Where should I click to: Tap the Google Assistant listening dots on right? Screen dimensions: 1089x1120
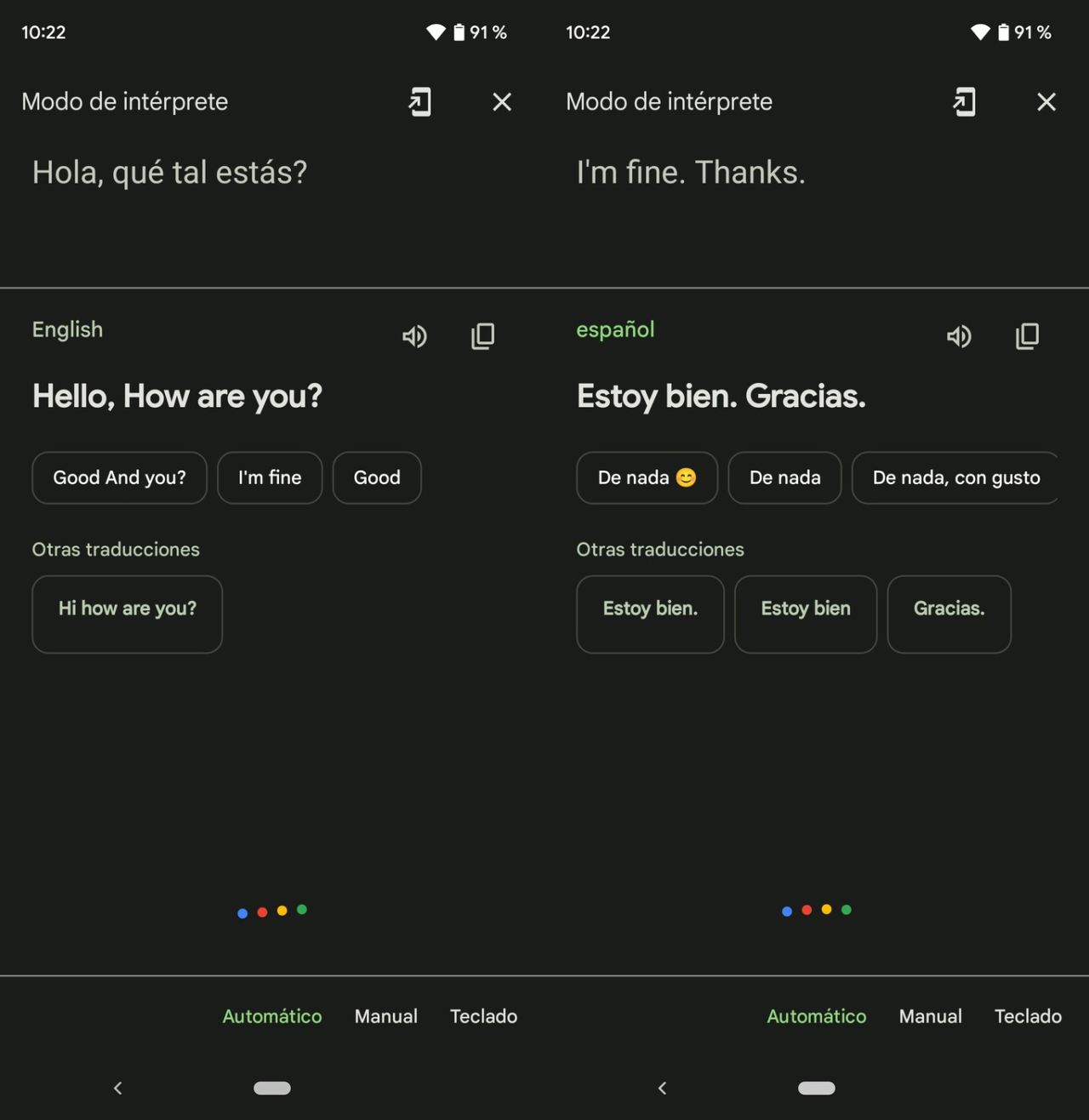(x=817, y=911)
